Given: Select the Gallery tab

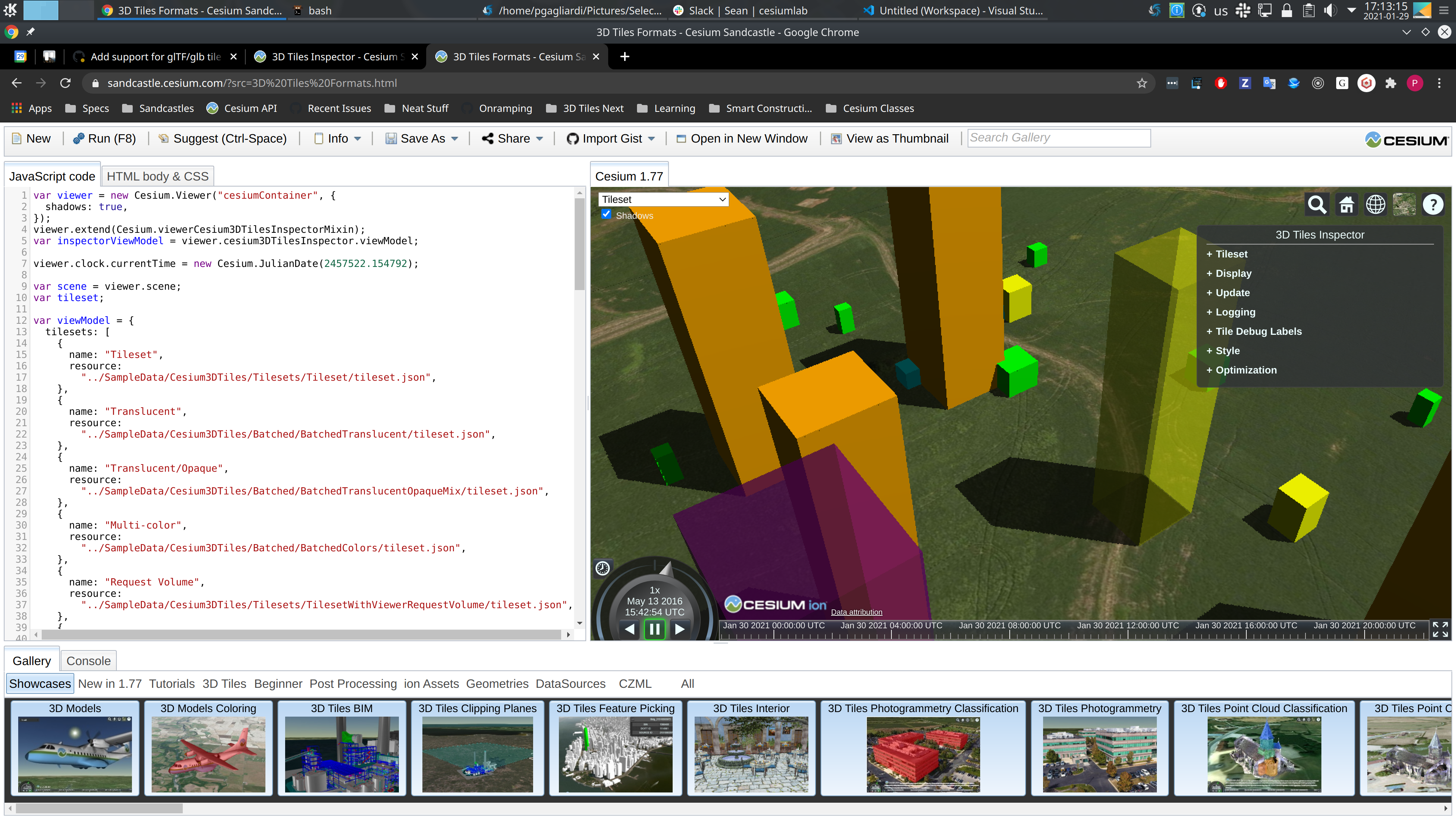Looking at the screenshot, I should [31, 661].
